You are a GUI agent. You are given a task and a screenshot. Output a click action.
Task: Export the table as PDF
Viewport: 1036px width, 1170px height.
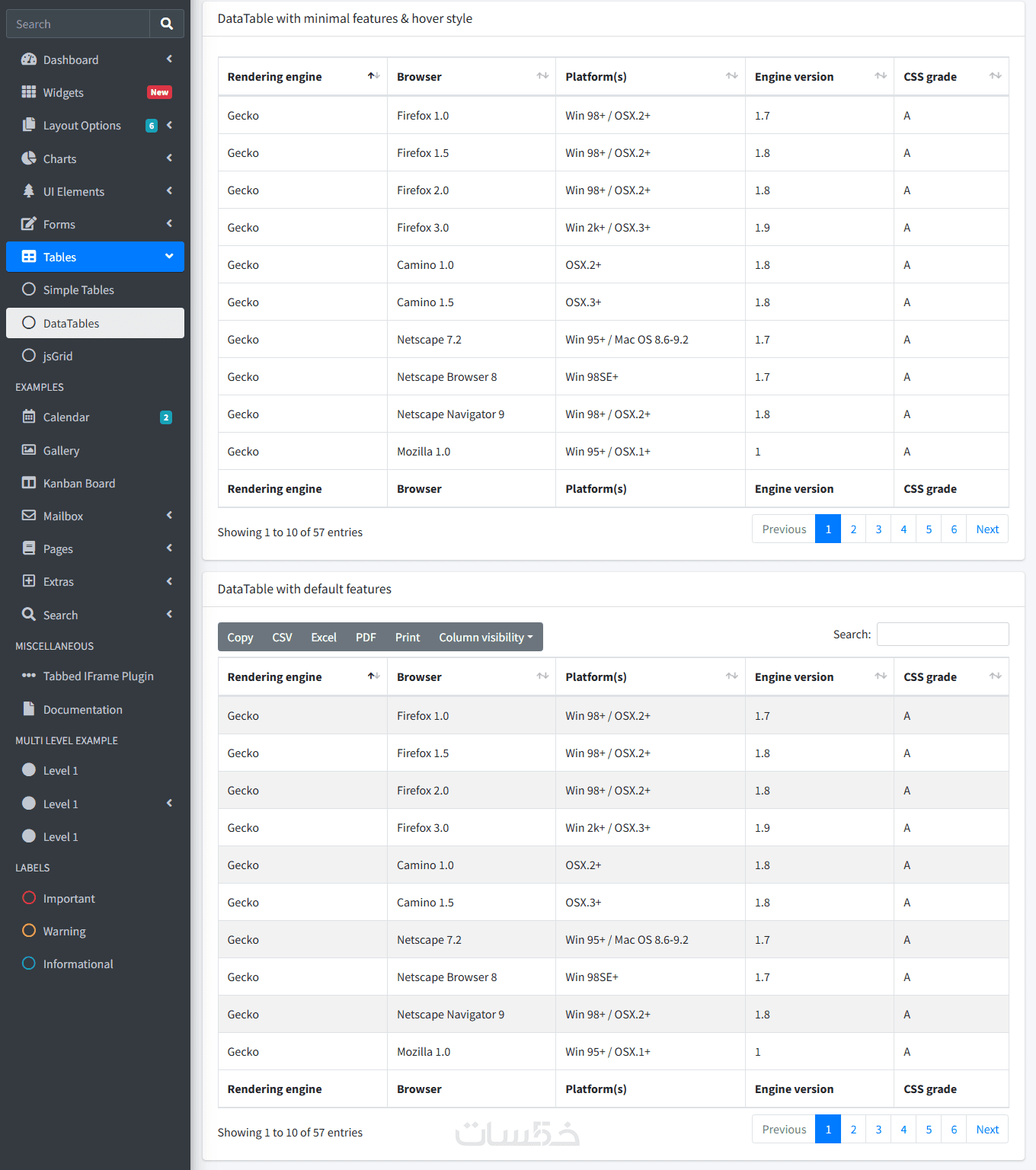(366, 637)
